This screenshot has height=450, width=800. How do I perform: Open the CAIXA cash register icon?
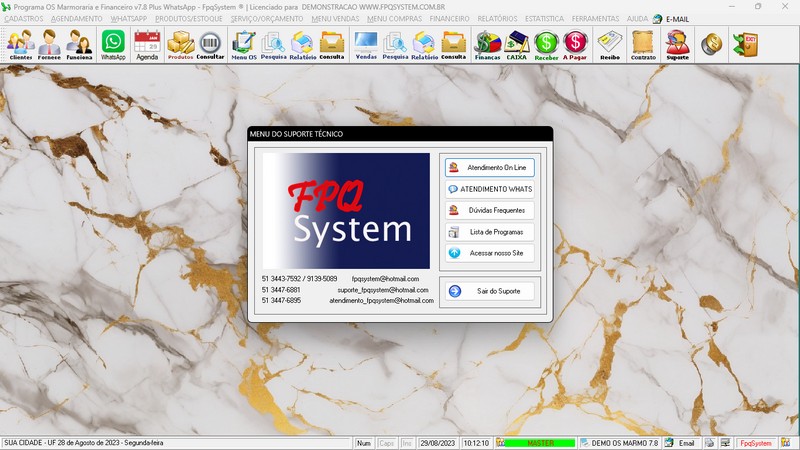(x=516, y=44)
